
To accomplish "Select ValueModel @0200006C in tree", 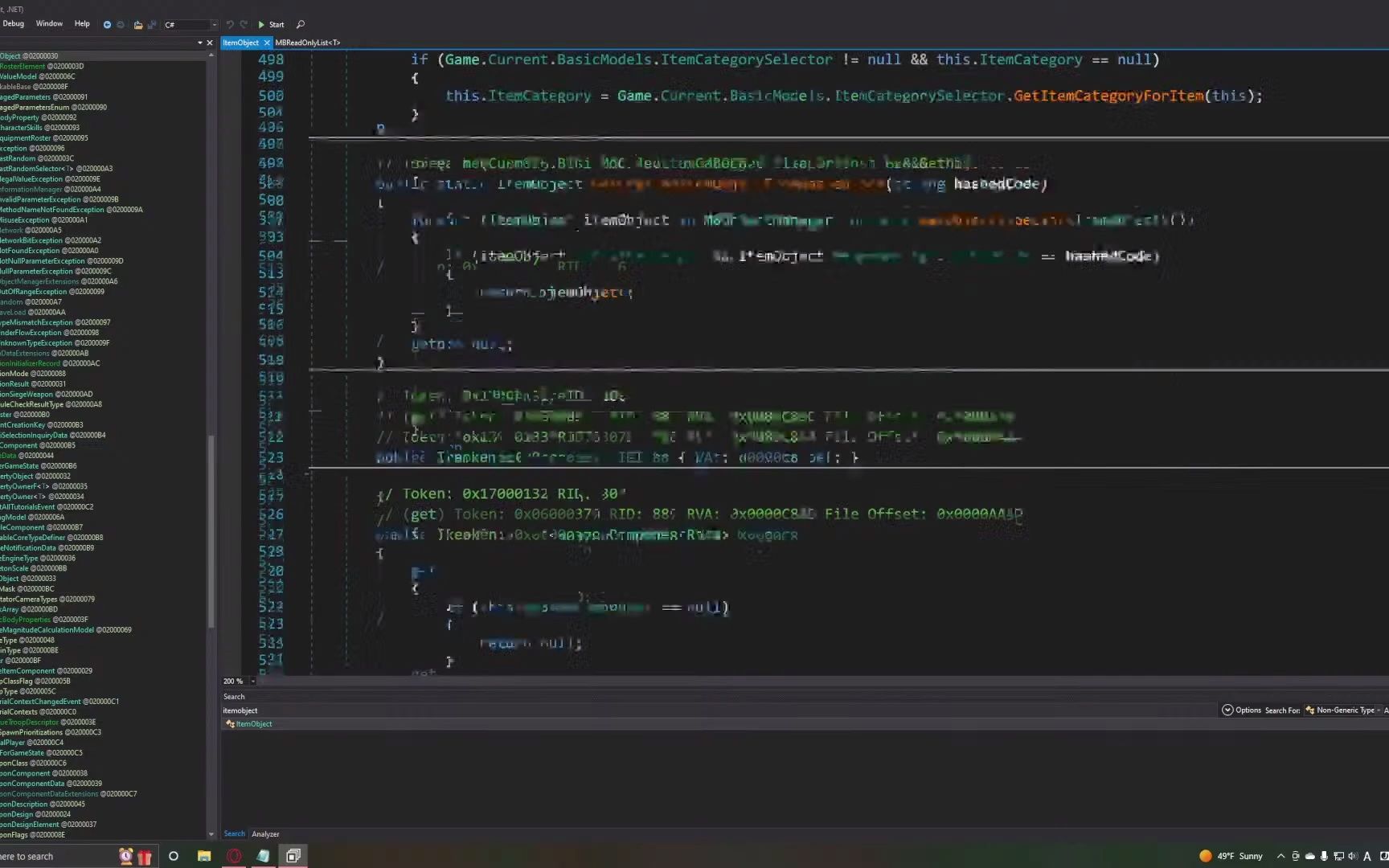I will point(37,76).
